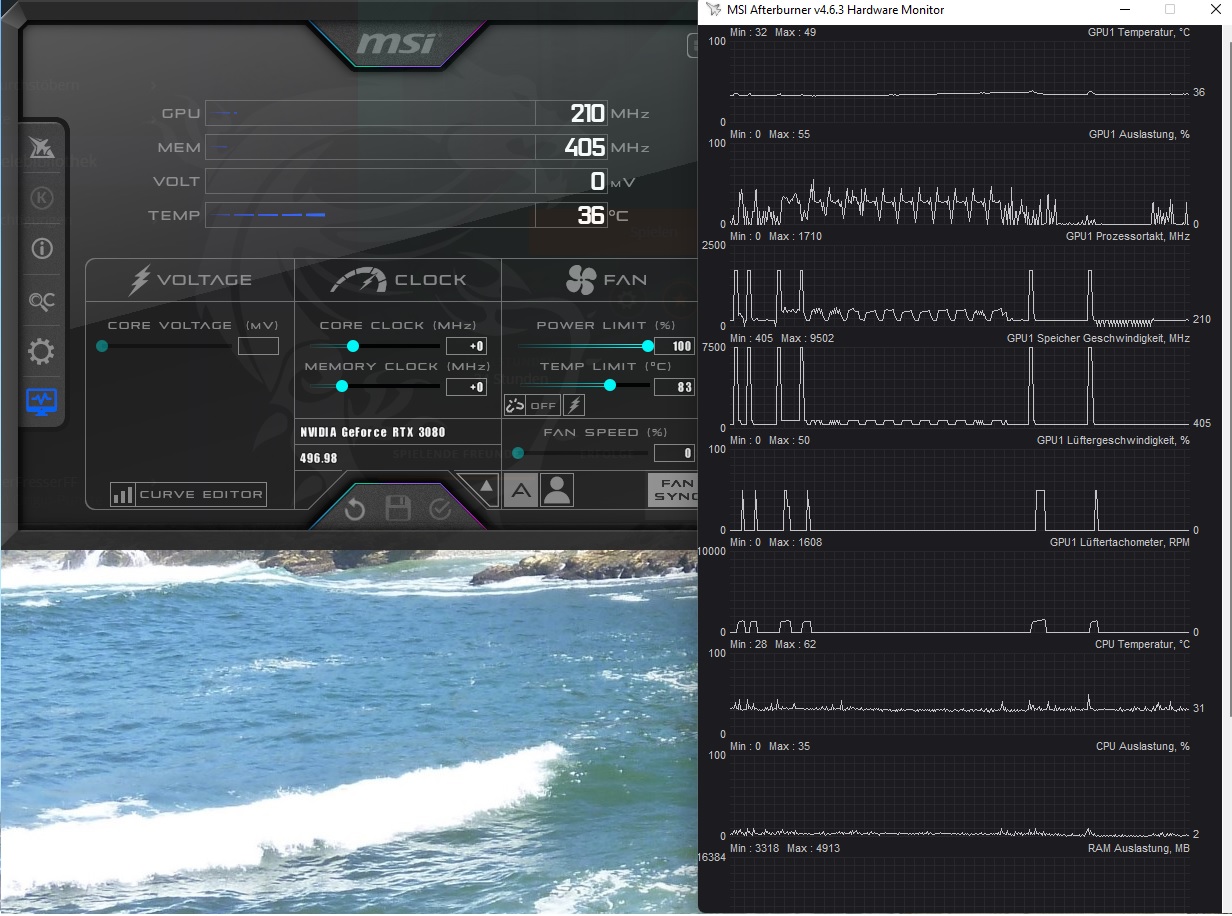Image resolution: width=1232 pixels, height=916 pixels.
Task: Focus the Power Limit 100 value field
Action: coord(674,346)
